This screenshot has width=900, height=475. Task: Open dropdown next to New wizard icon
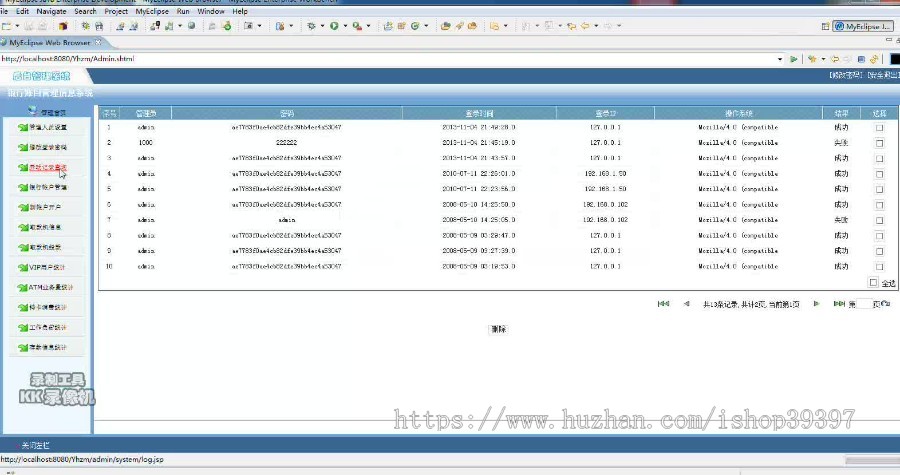(x=17, y=26)
